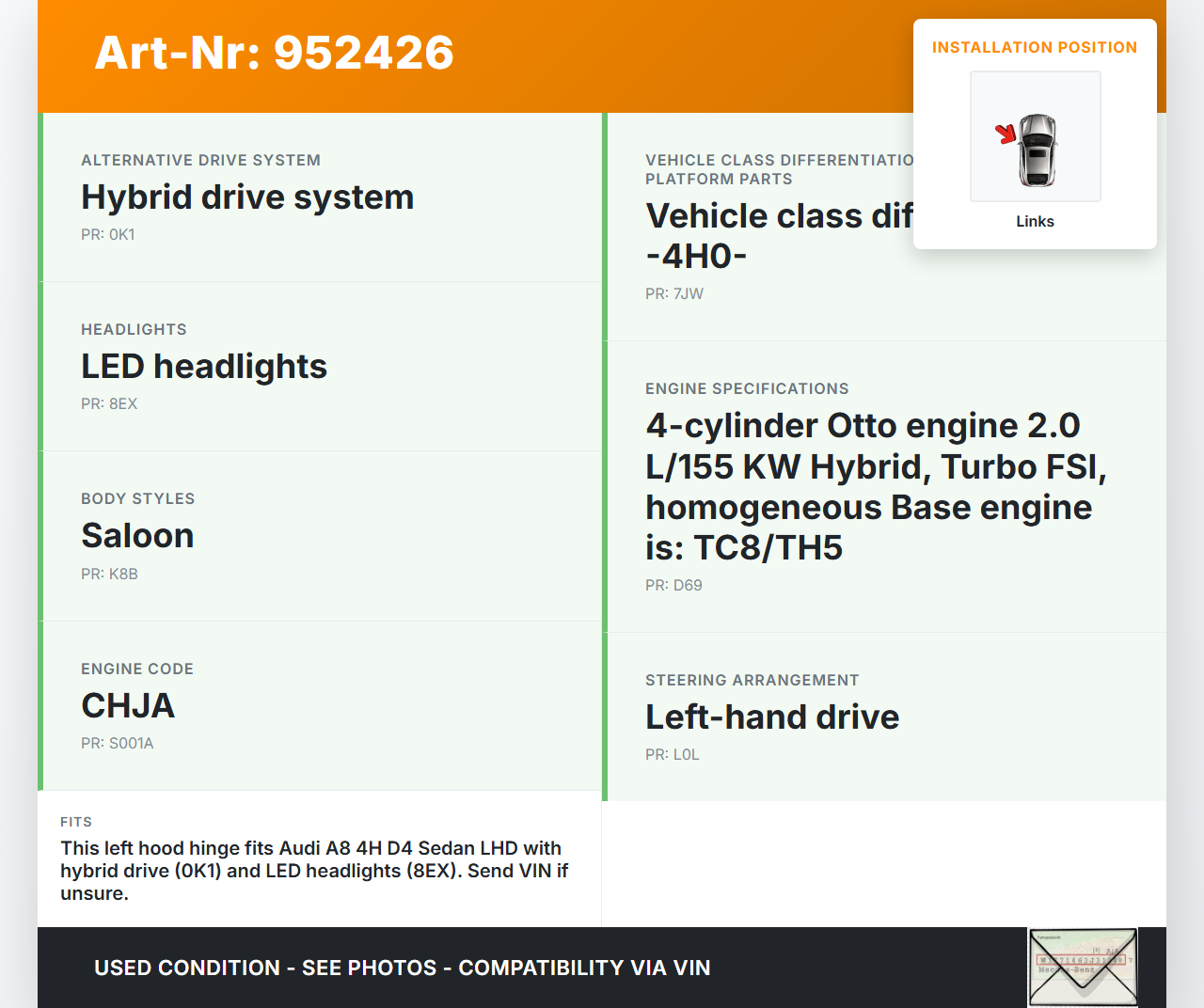Click the red arrow on the car diagram

pyautogui.click(x=1006, y=134)
